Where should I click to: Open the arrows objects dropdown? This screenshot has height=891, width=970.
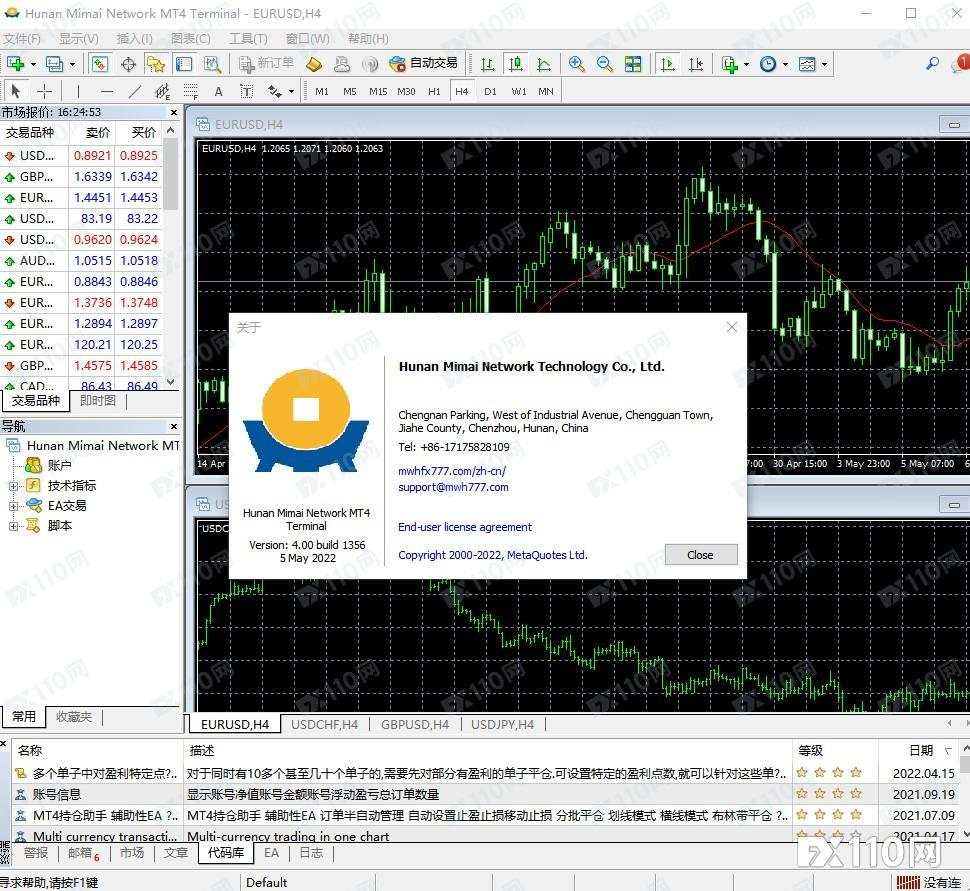click(291, 92)
